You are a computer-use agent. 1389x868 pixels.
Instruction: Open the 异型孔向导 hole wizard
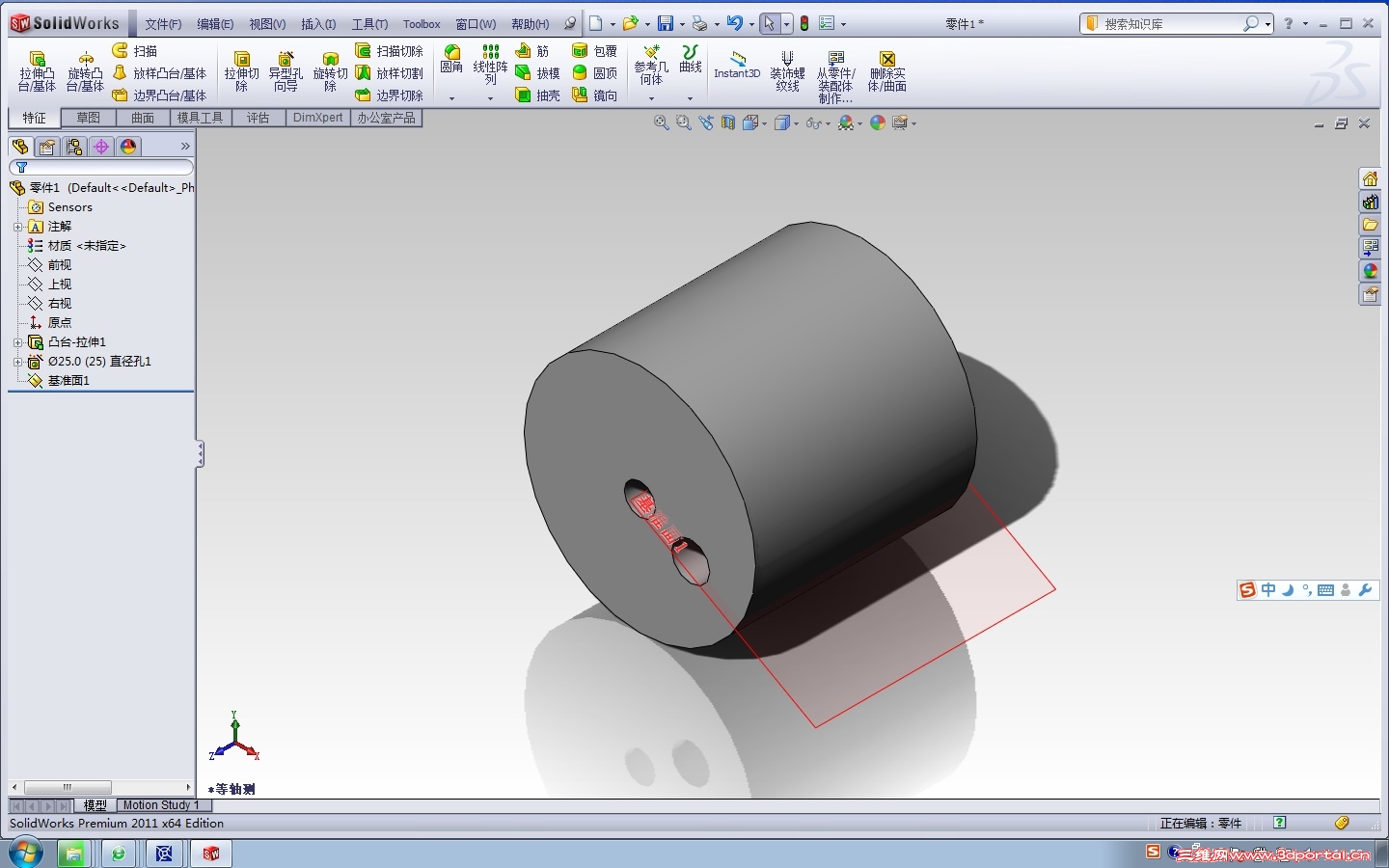point(286,71)
